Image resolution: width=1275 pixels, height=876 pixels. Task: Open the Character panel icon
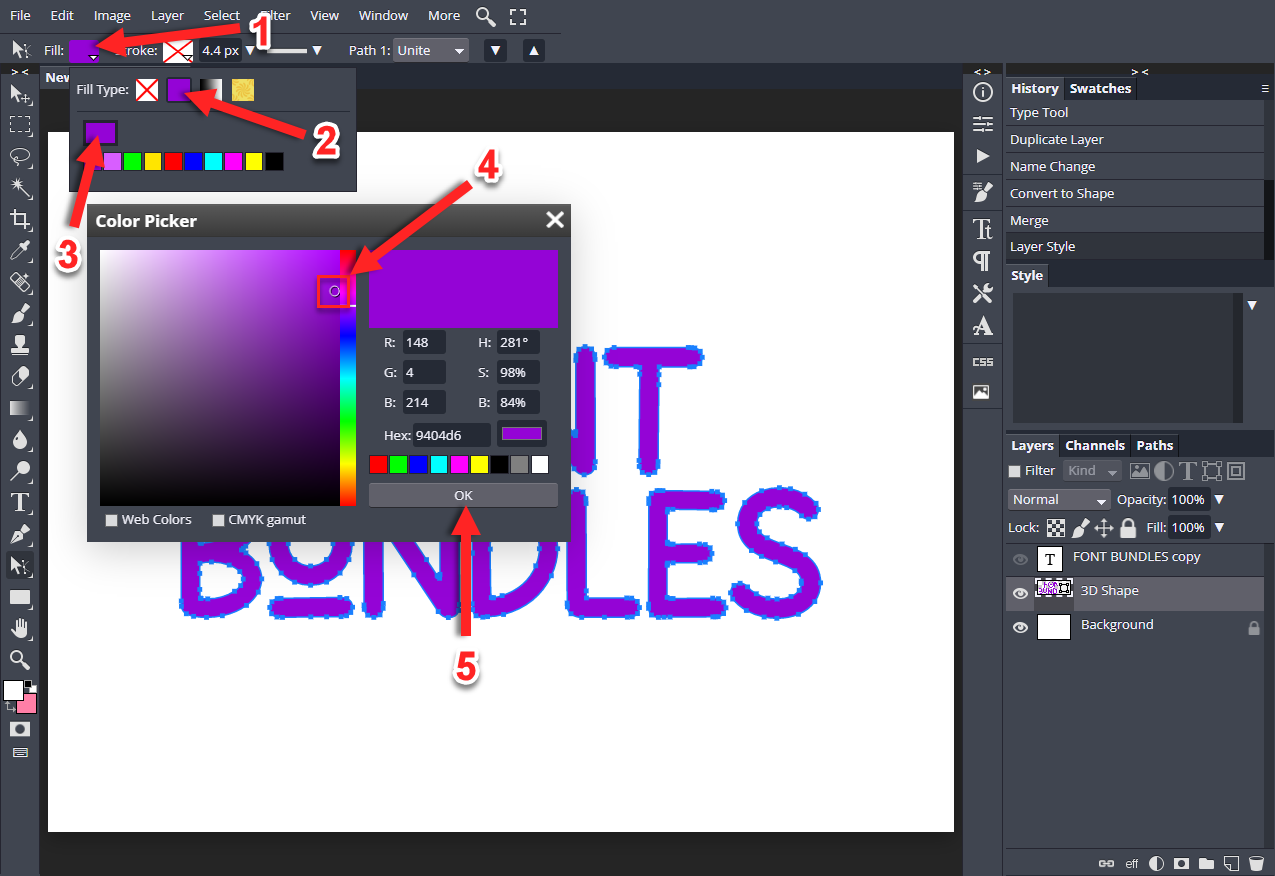pos(983,229)
